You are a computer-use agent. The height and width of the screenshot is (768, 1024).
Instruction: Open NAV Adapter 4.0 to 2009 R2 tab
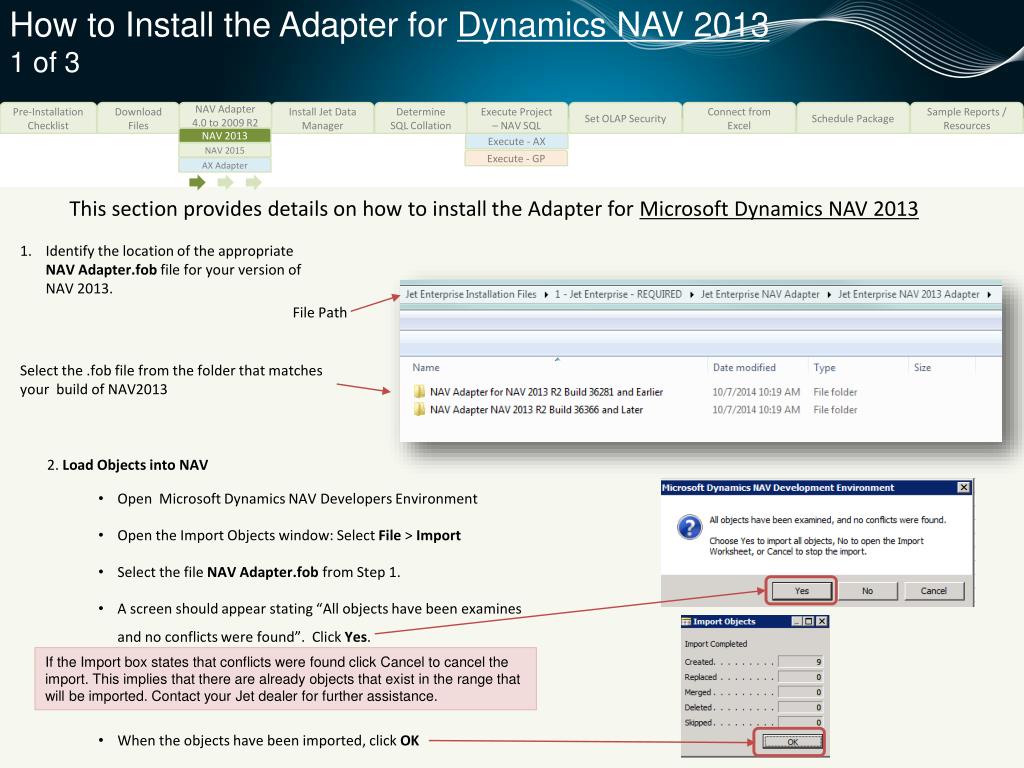pyautogui.click(x=225, y=116)
